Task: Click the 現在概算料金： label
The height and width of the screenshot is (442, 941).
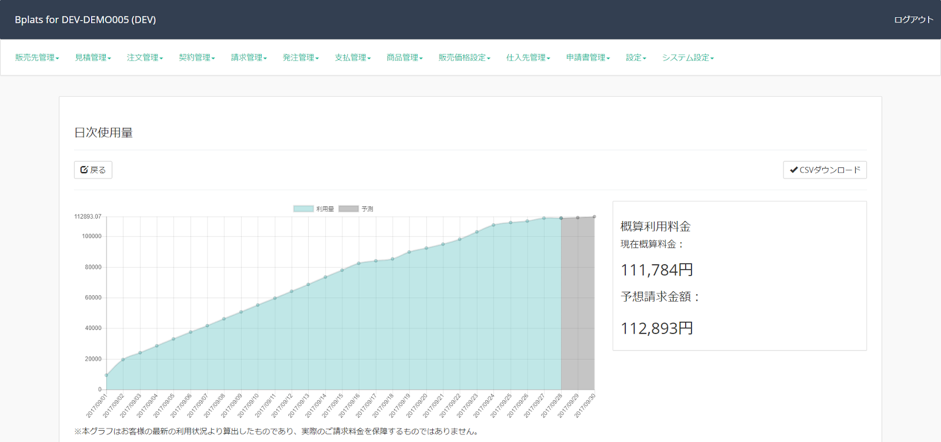Action: pos(652,244)
